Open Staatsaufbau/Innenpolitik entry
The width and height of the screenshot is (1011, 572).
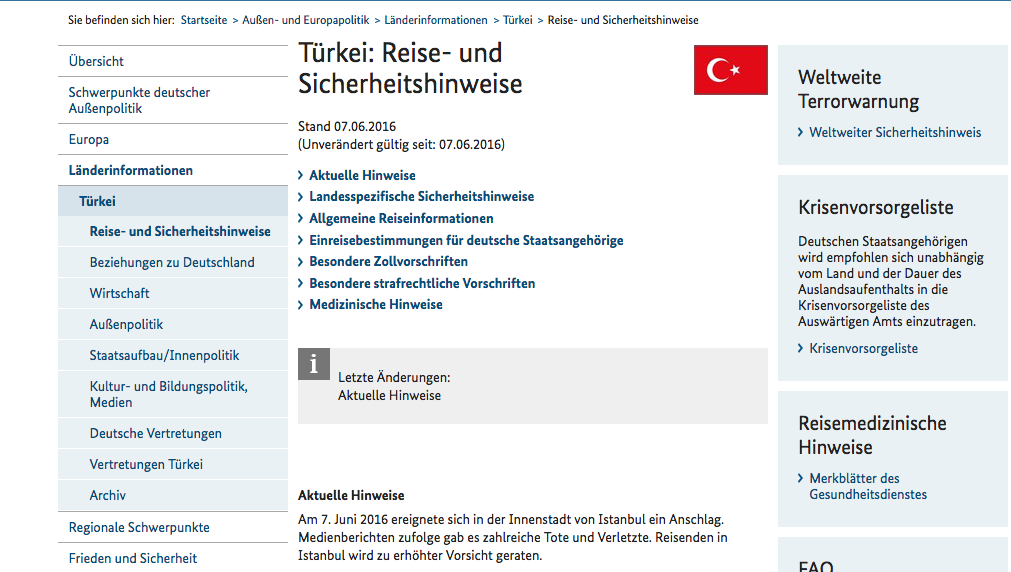[164, 355]
